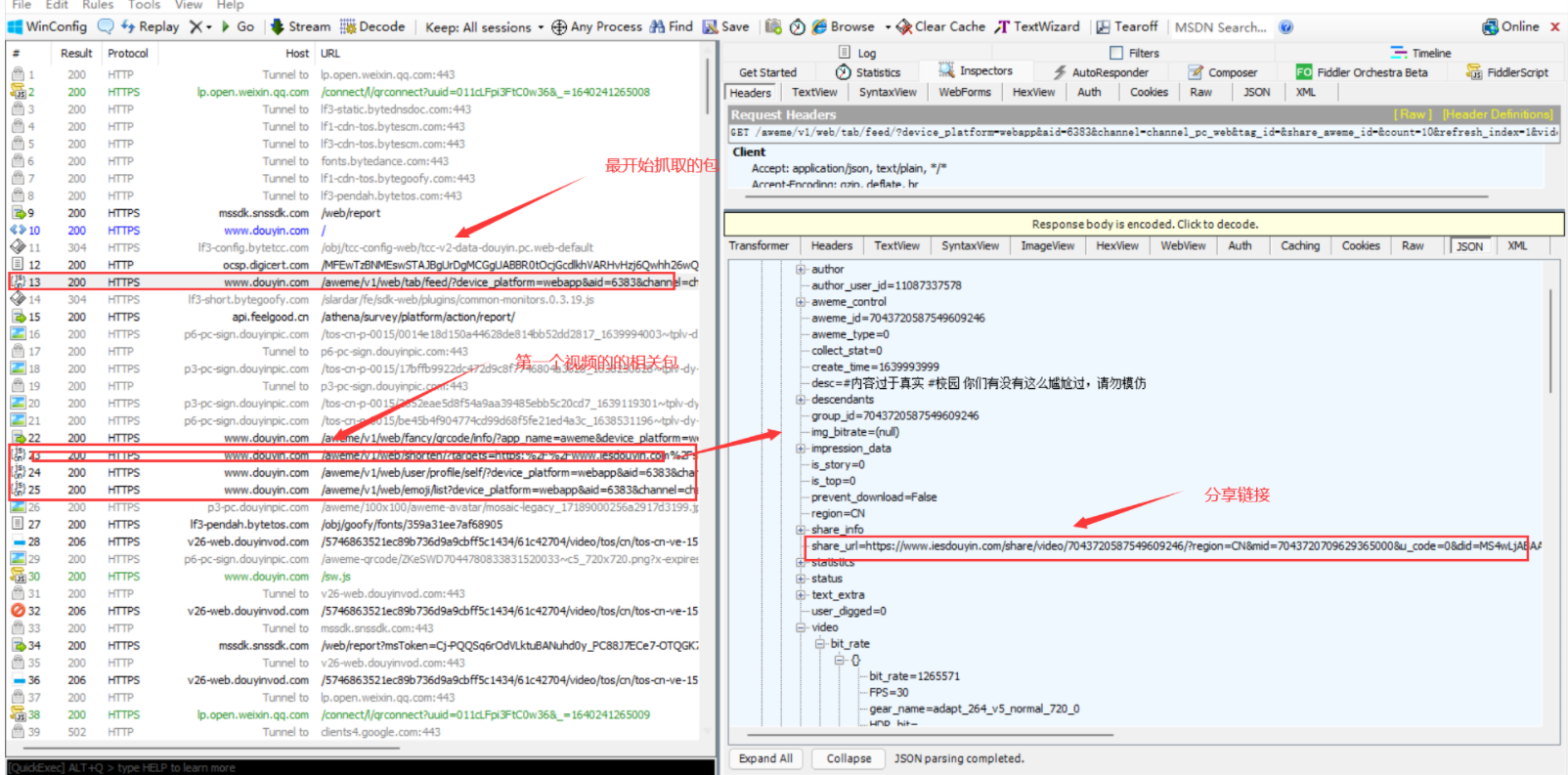Expand the share_info node
This screenshot has width=1568, height=775.
[801, 530]
